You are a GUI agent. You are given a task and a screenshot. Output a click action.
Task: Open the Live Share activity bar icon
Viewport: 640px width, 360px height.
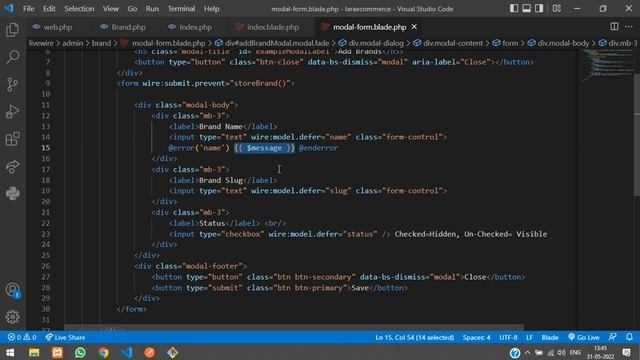13,166
